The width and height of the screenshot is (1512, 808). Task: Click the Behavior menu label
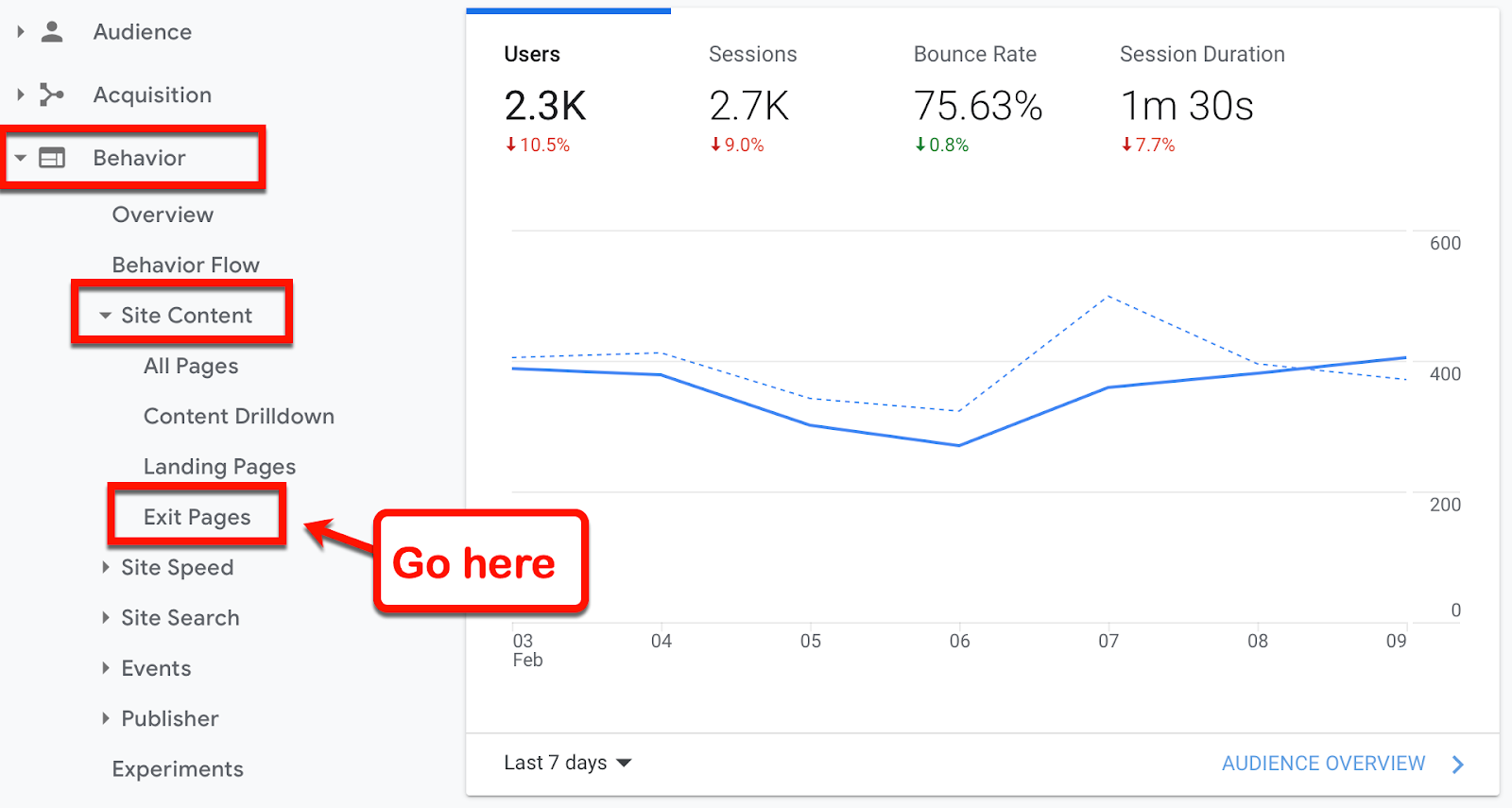pyautogui.click(x=139, y=158)
